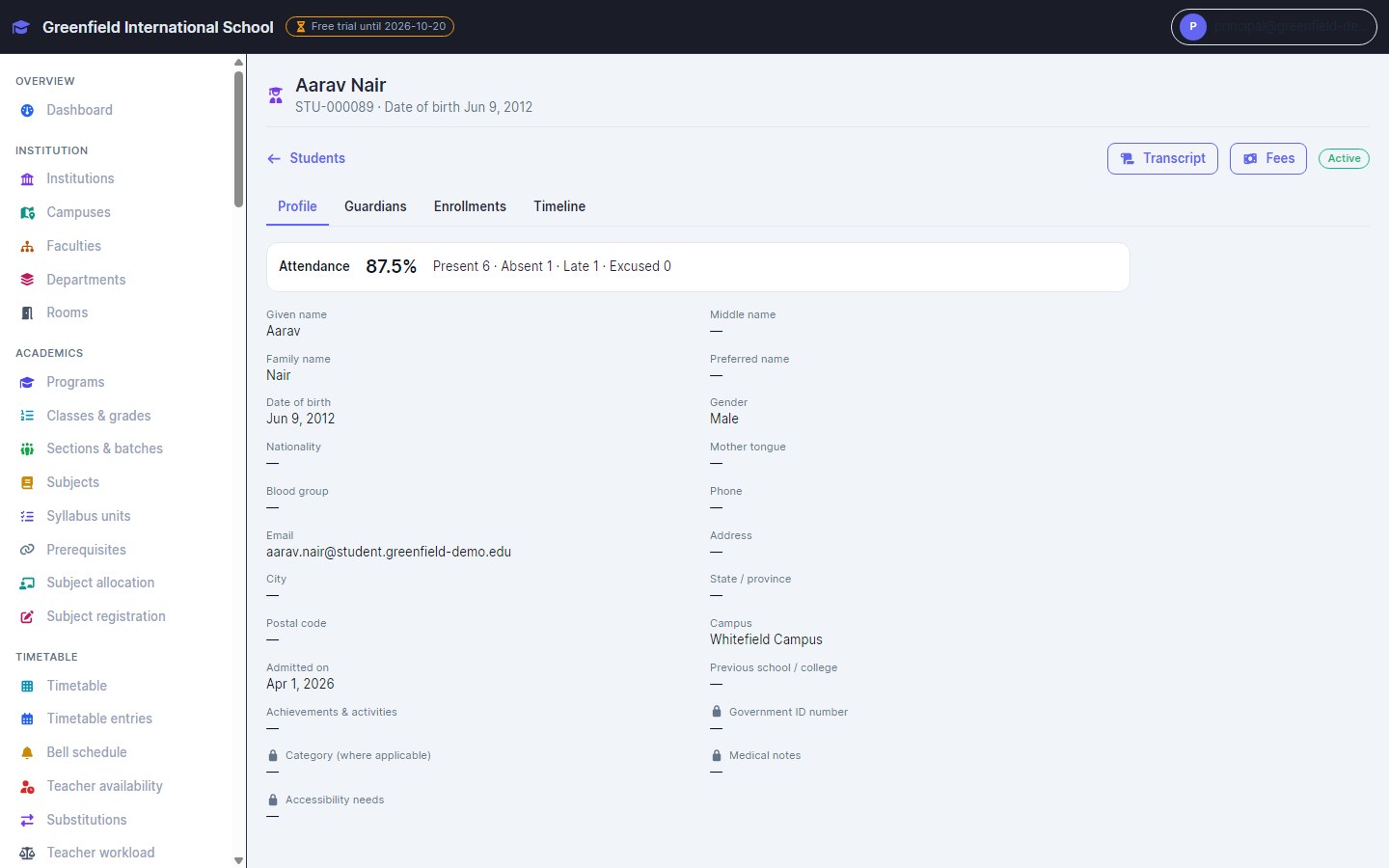Viewport: 1389px width, 868px height.
Task: Click the Subjects book icon
Action: click(x=27, y=483)
